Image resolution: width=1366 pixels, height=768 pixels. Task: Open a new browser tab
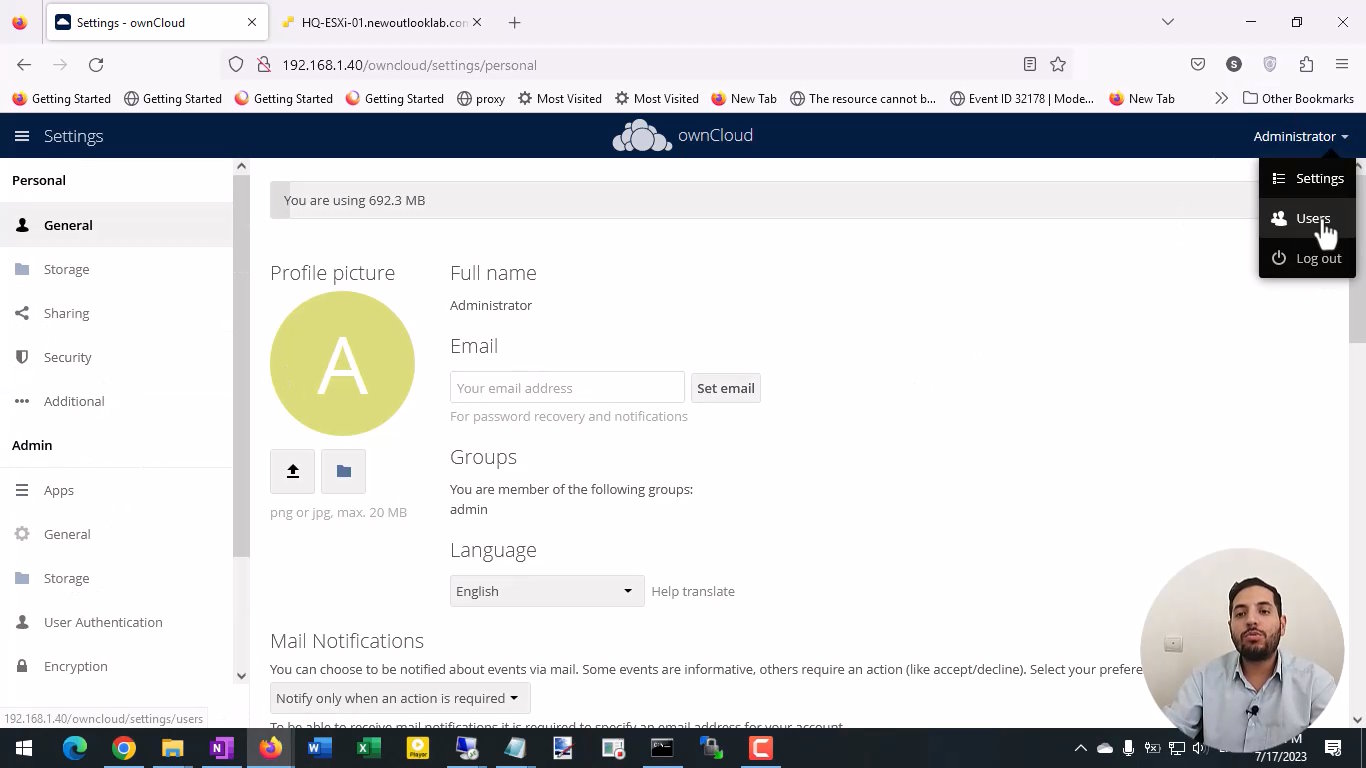pos(514,22)
